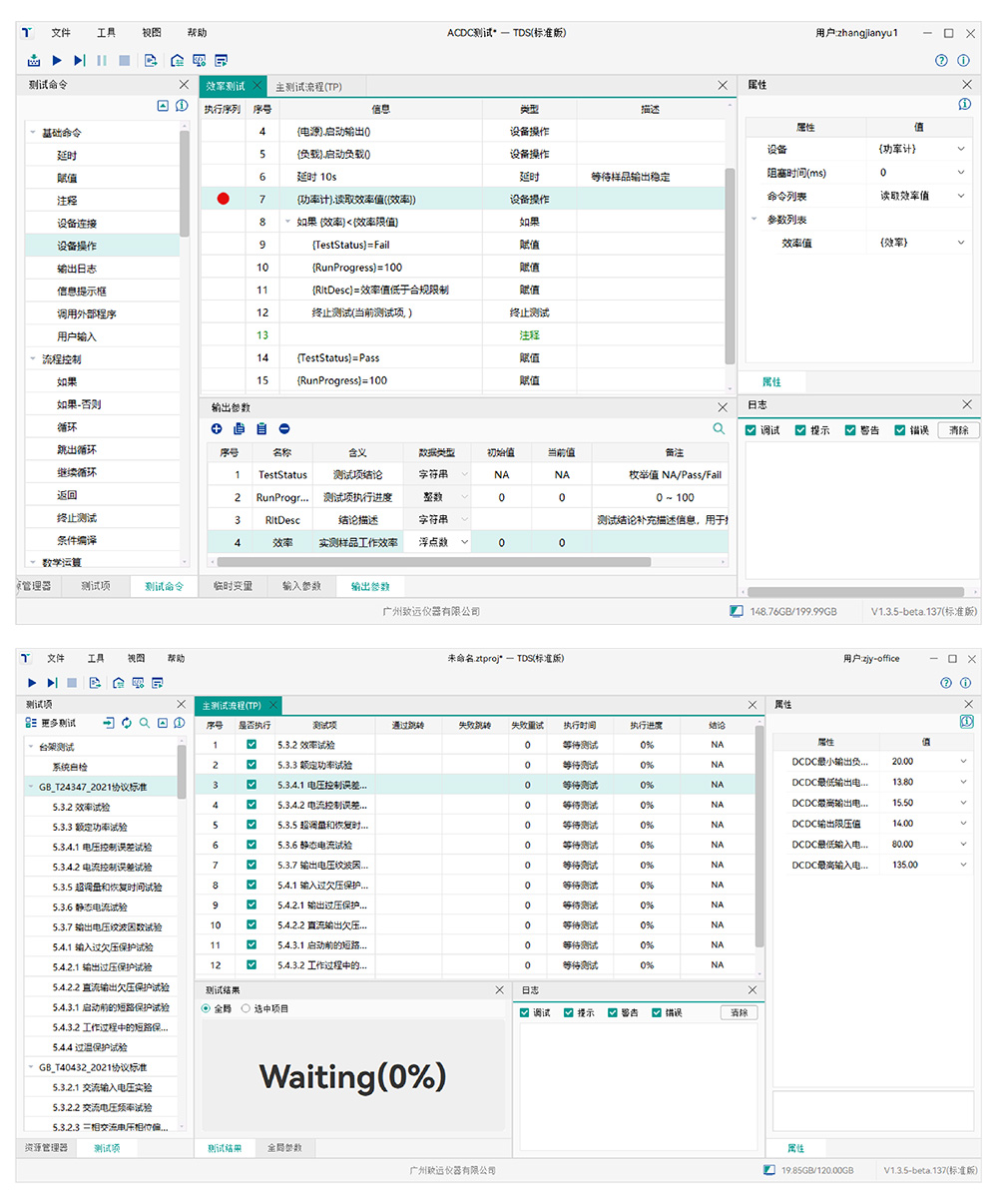Open the 设备 dropdown showing {功率计}
998x1204 pixels.
point(961,149)
